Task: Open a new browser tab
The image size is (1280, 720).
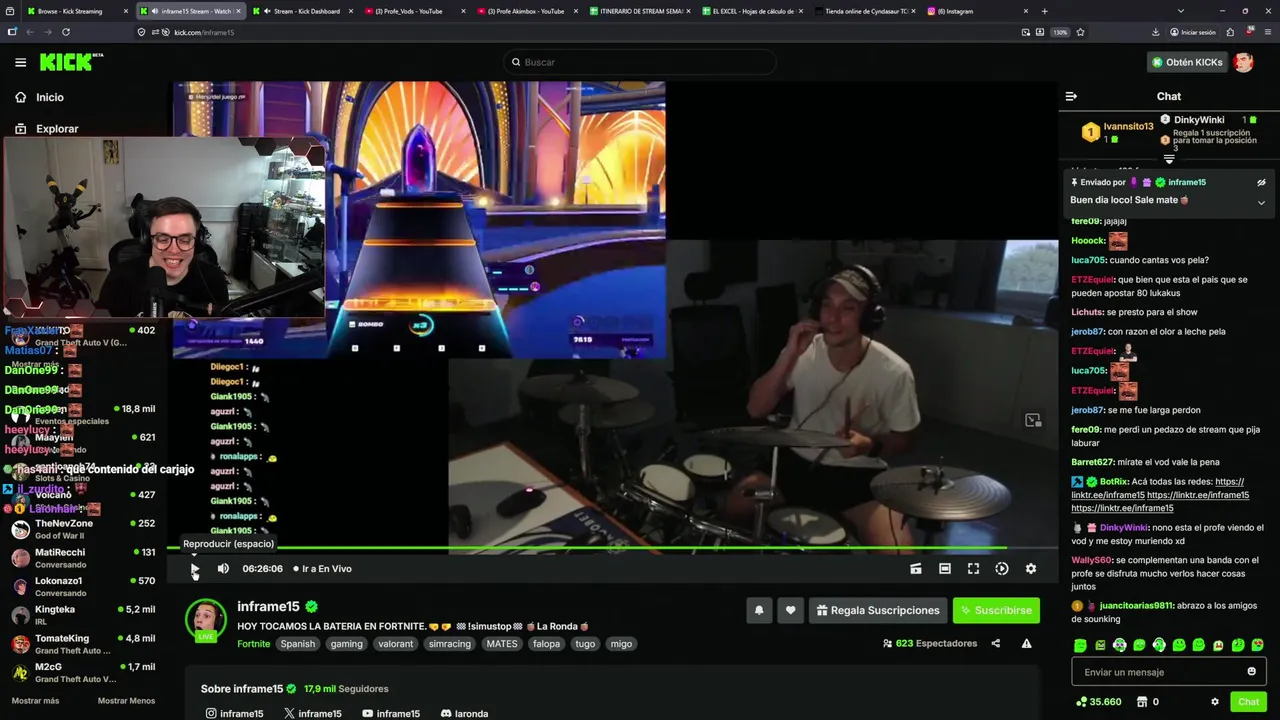Action: tap(1045, 11)
